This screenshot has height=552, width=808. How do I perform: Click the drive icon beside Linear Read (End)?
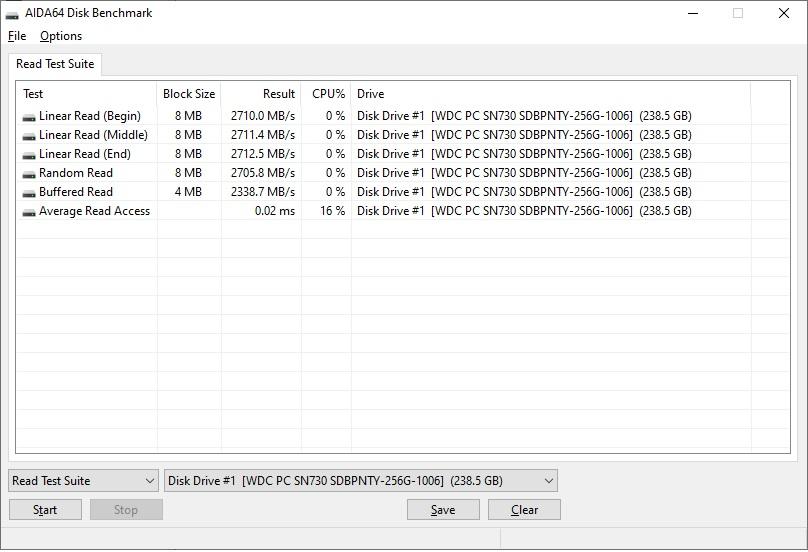pyautogui.click(x=29, y=154)
